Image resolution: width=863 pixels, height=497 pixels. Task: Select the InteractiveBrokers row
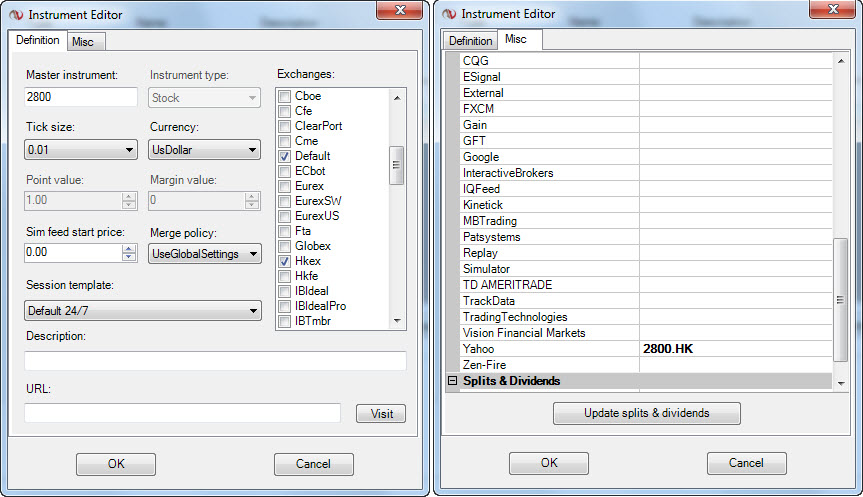[646, 173]
